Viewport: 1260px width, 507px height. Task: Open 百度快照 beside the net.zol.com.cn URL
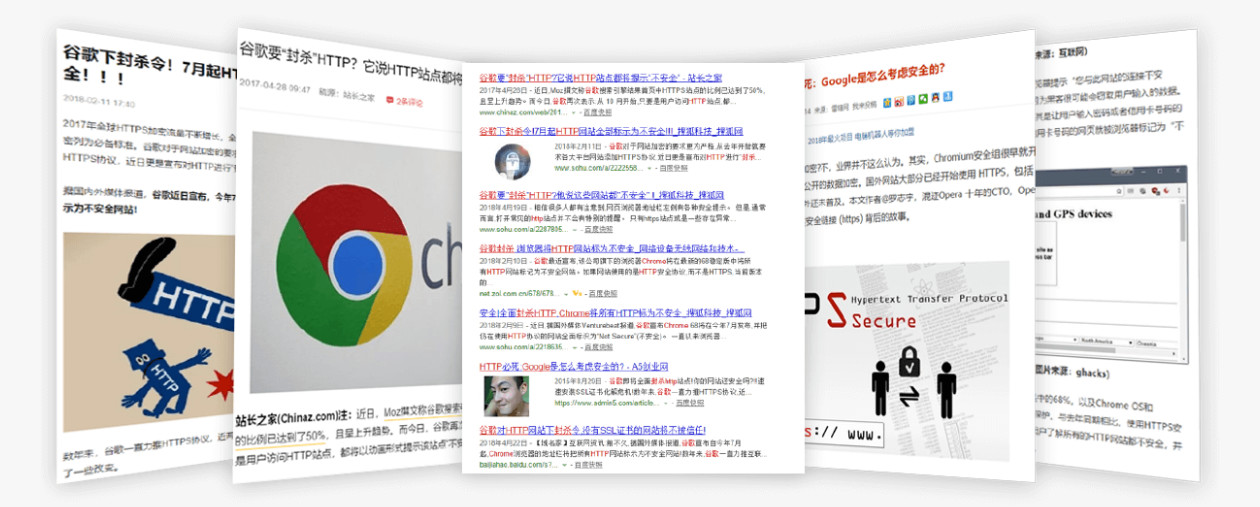(603, 293)
